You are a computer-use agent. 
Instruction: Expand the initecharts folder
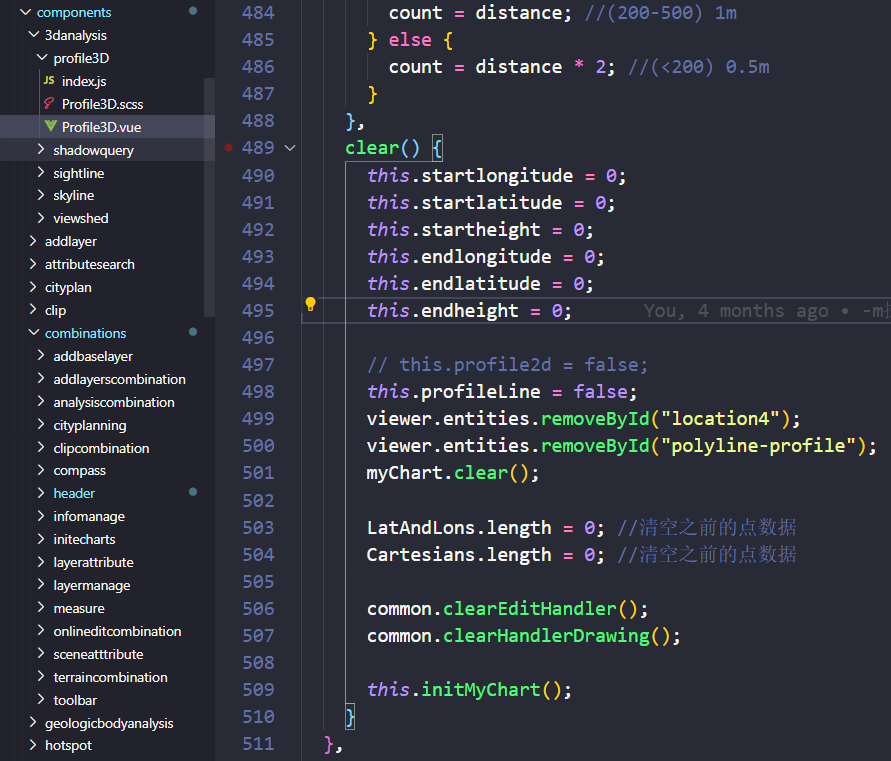click(41, 539)
